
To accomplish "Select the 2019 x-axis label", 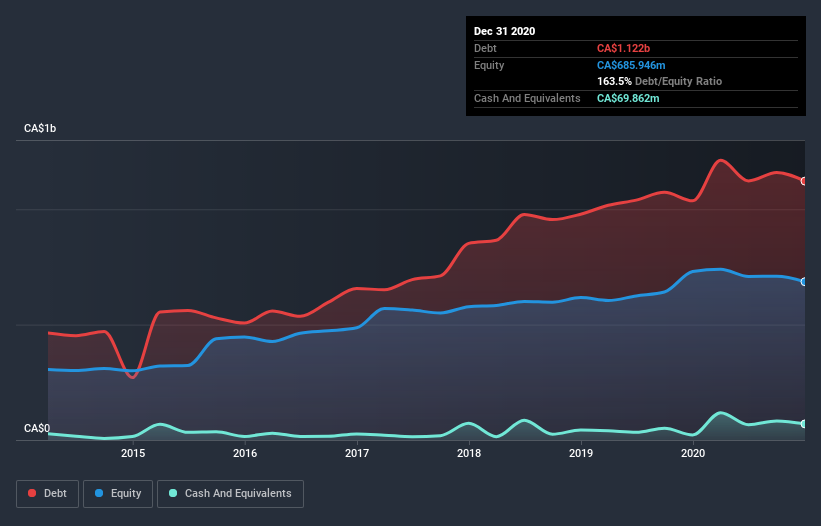I will point(581,453).
